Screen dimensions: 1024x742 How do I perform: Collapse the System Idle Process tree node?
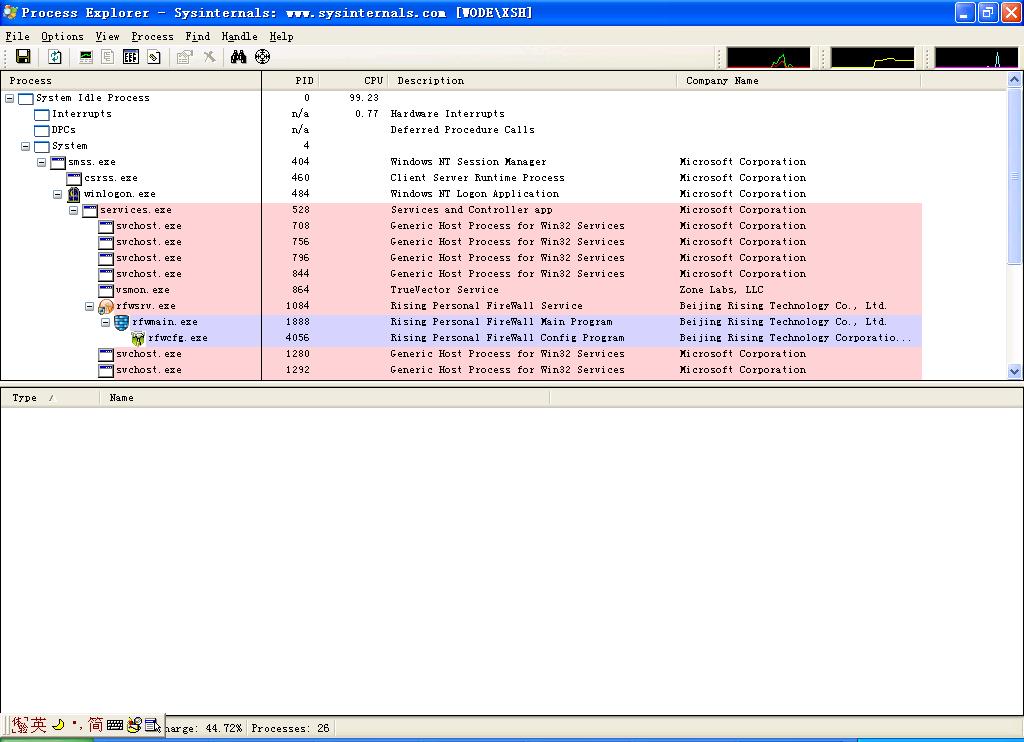(x=10, y=98)
